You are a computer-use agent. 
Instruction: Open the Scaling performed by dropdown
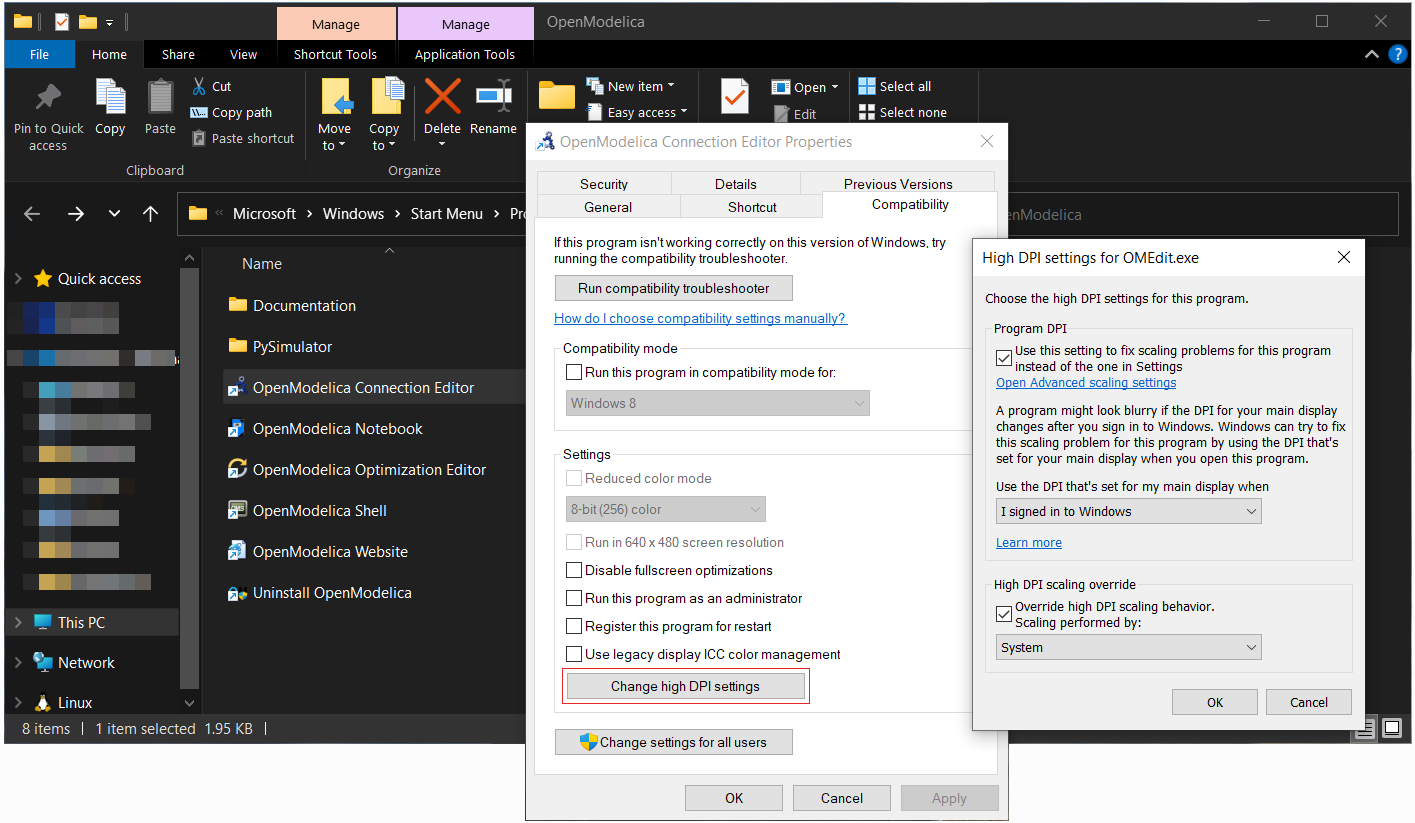(x=1128, y=647)
